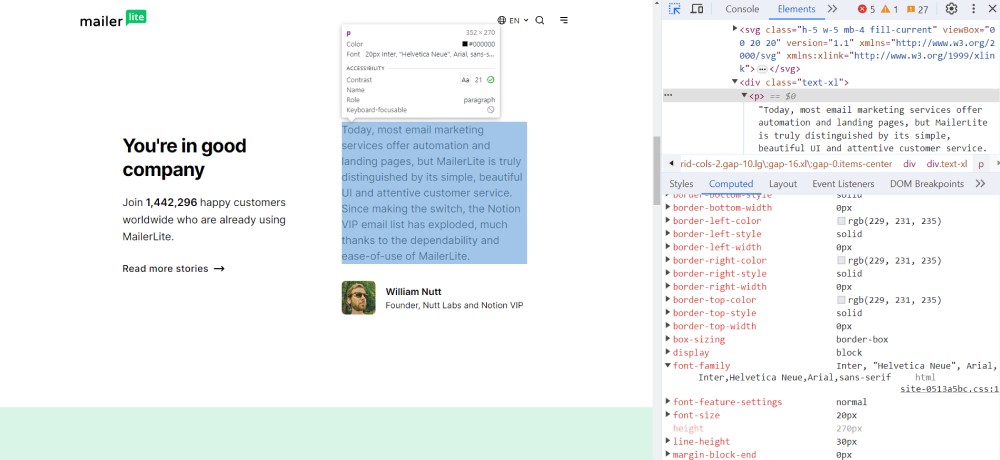Expand the box-sizing property

coord(668,339)
